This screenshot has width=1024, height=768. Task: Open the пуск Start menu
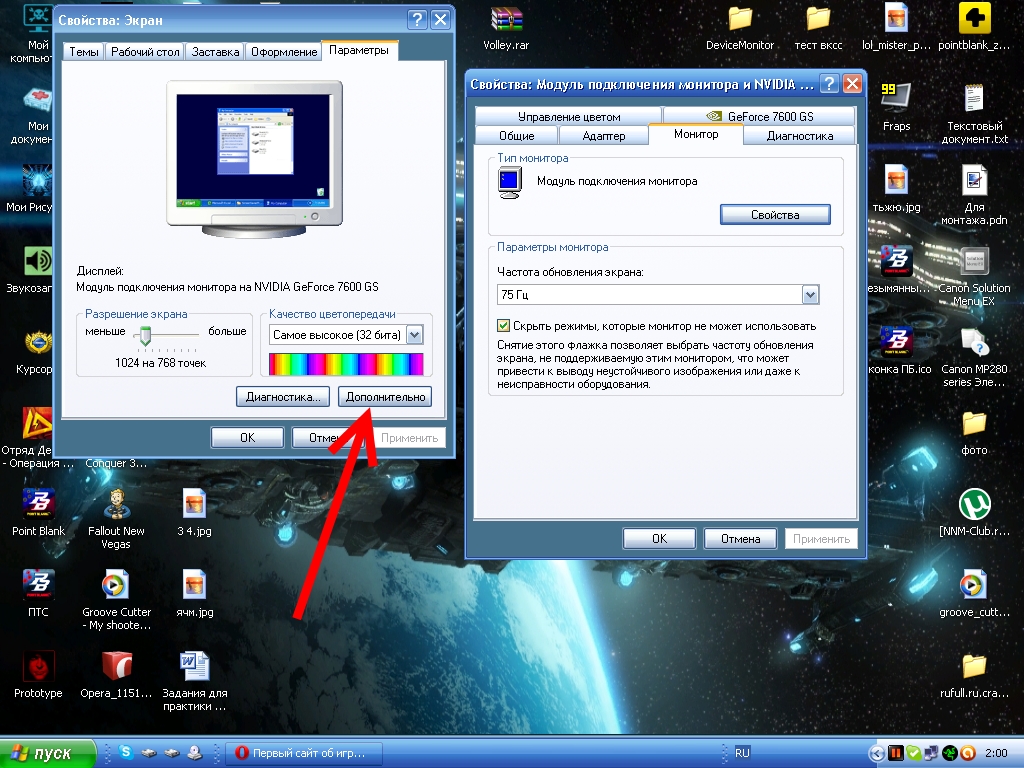tap(48, 753)
